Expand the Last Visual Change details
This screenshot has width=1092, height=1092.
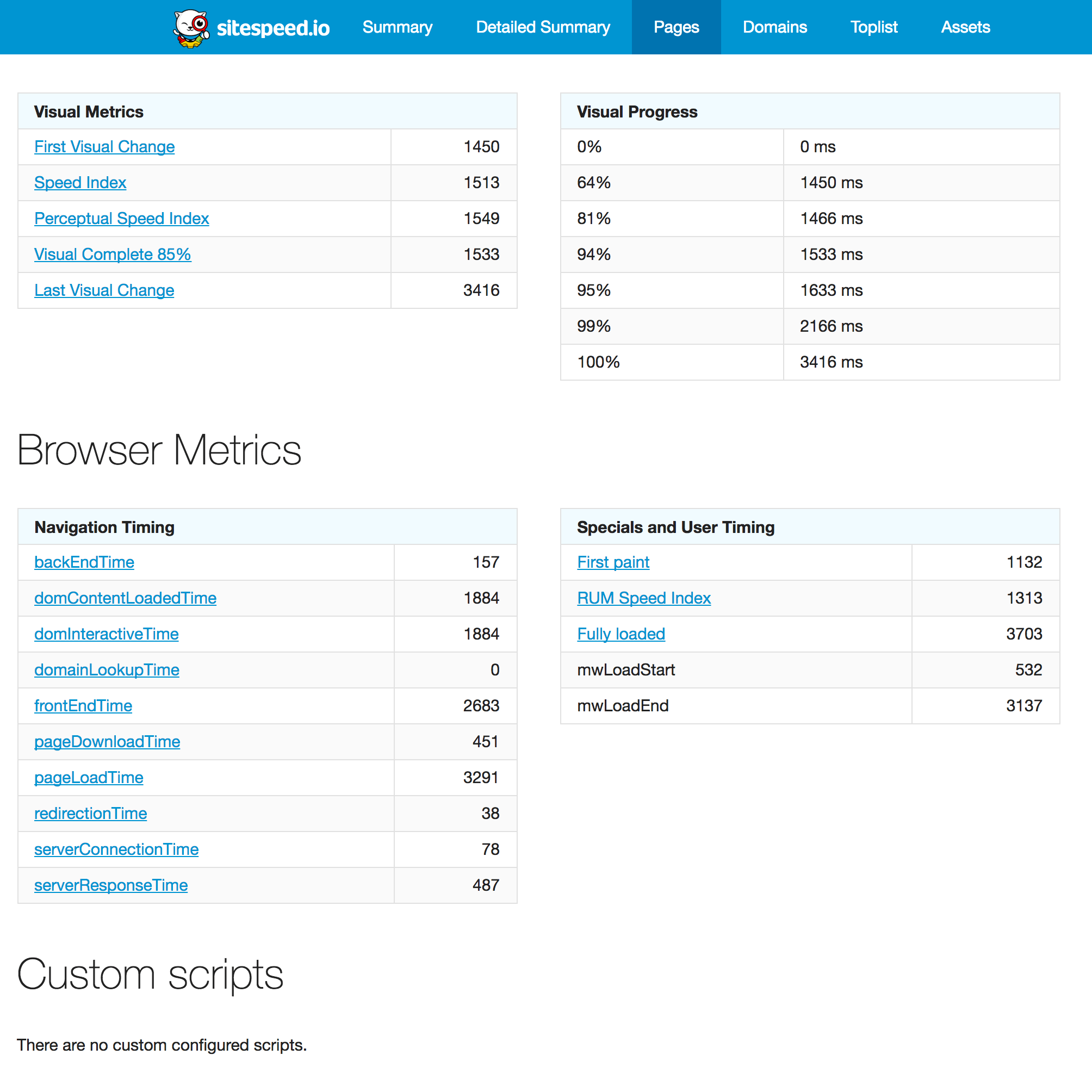[x=104, y=290]
